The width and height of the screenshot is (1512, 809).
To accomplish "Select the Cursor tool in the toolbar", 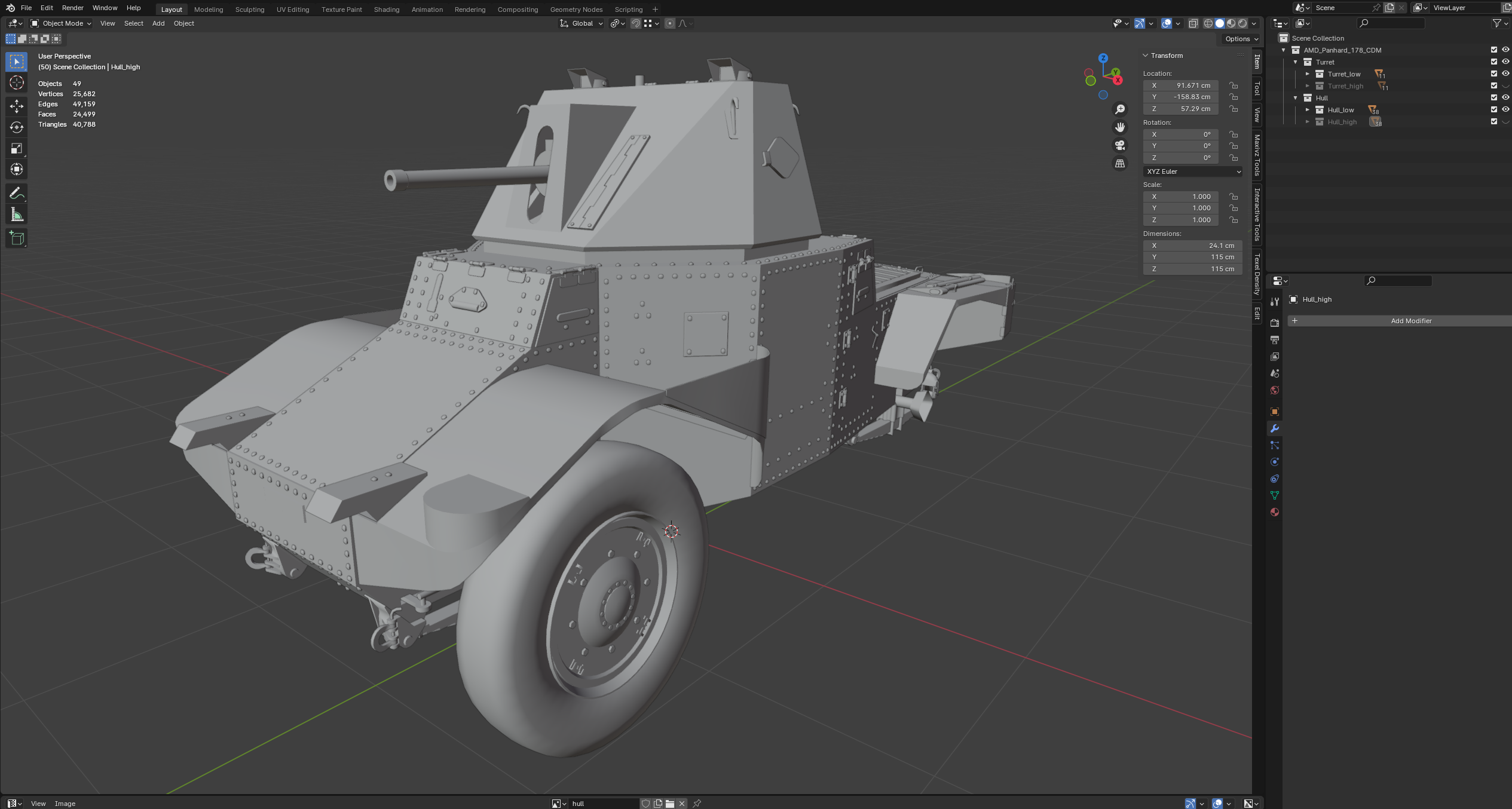I will tap(17, 82).
